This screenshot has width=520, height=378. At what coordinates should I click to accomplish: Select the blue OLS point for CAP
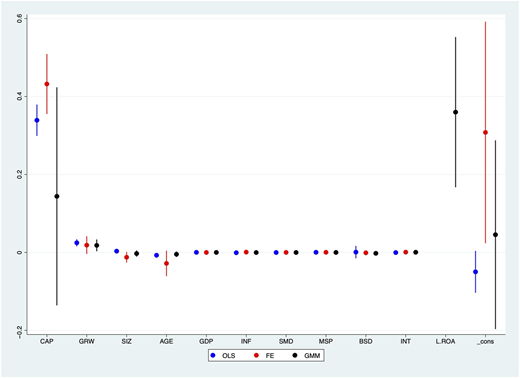[37, 120]
